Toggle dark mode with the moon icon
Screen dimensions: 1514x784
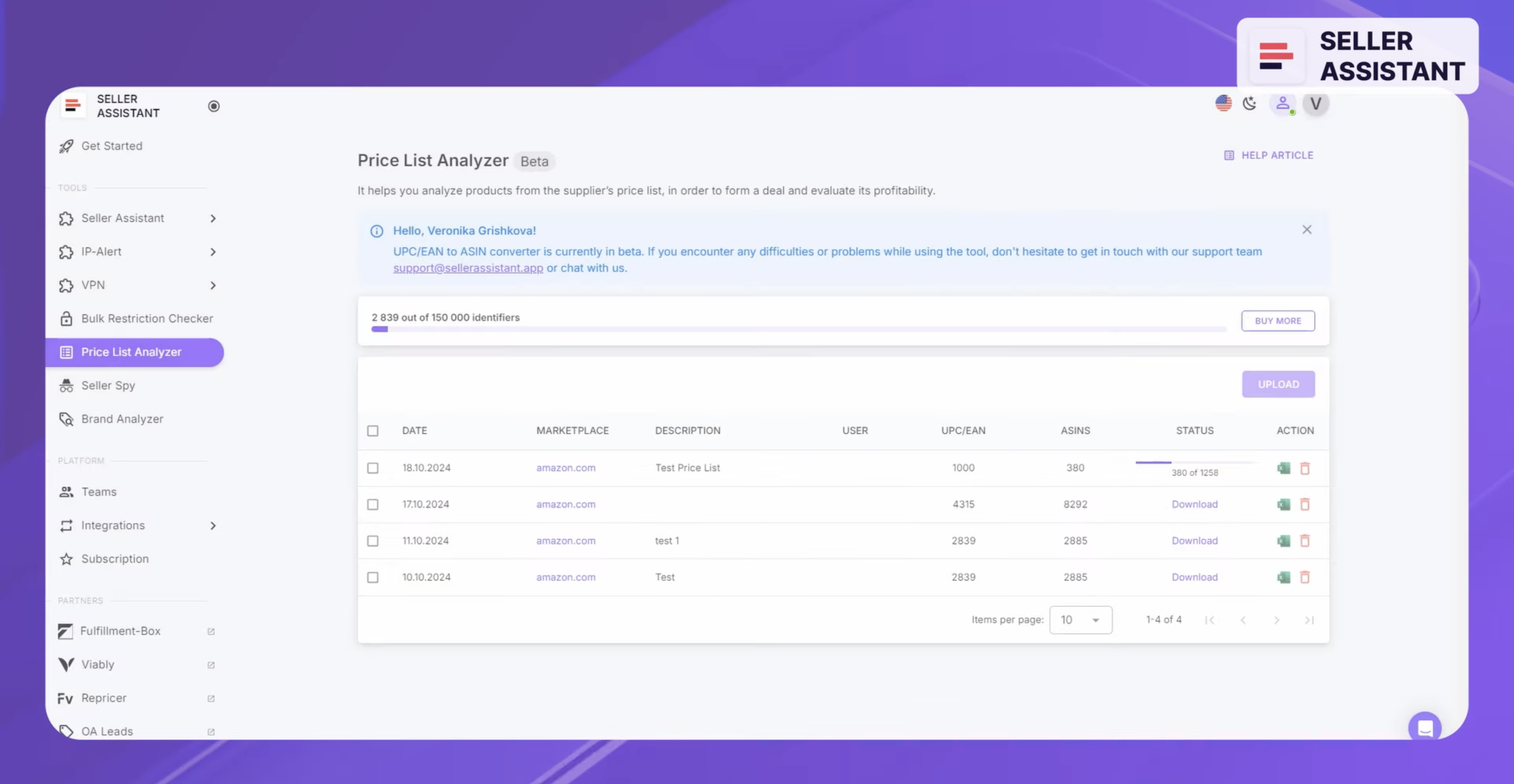pyautogui.click(x=1250, y=104)
